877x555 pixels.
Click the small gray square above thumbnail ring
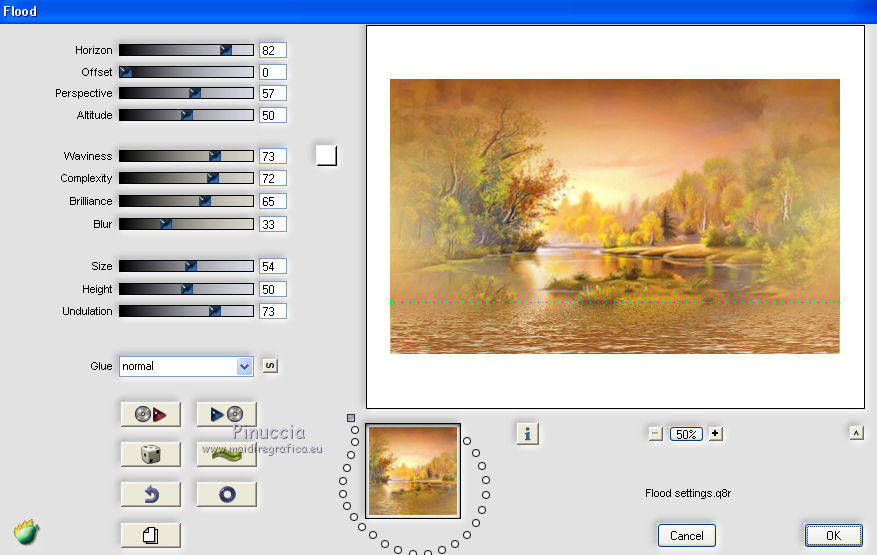[351, 418]
